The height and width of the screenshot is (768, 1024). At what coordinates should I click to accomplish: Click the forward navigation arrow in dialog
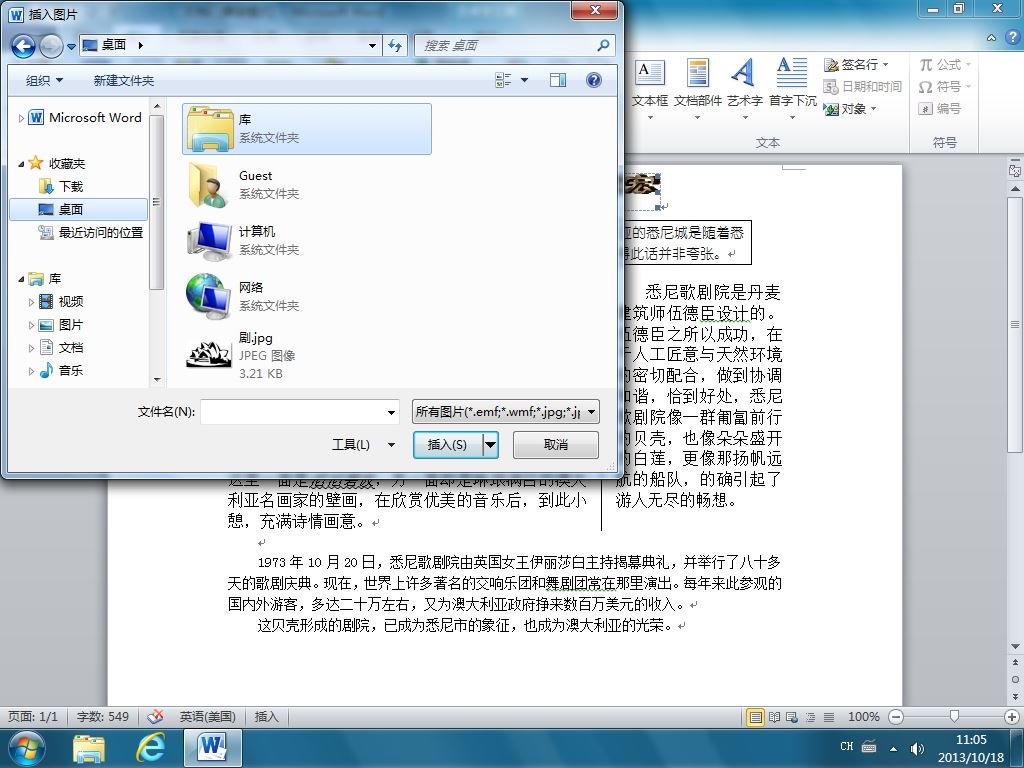pos(51,46)
